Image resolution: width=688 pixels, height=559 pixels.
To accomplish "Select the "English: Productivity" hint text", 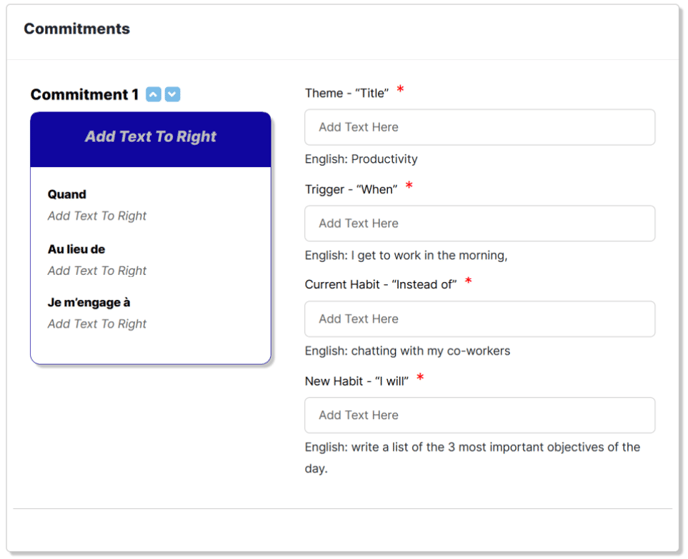I will pos(361,159).
